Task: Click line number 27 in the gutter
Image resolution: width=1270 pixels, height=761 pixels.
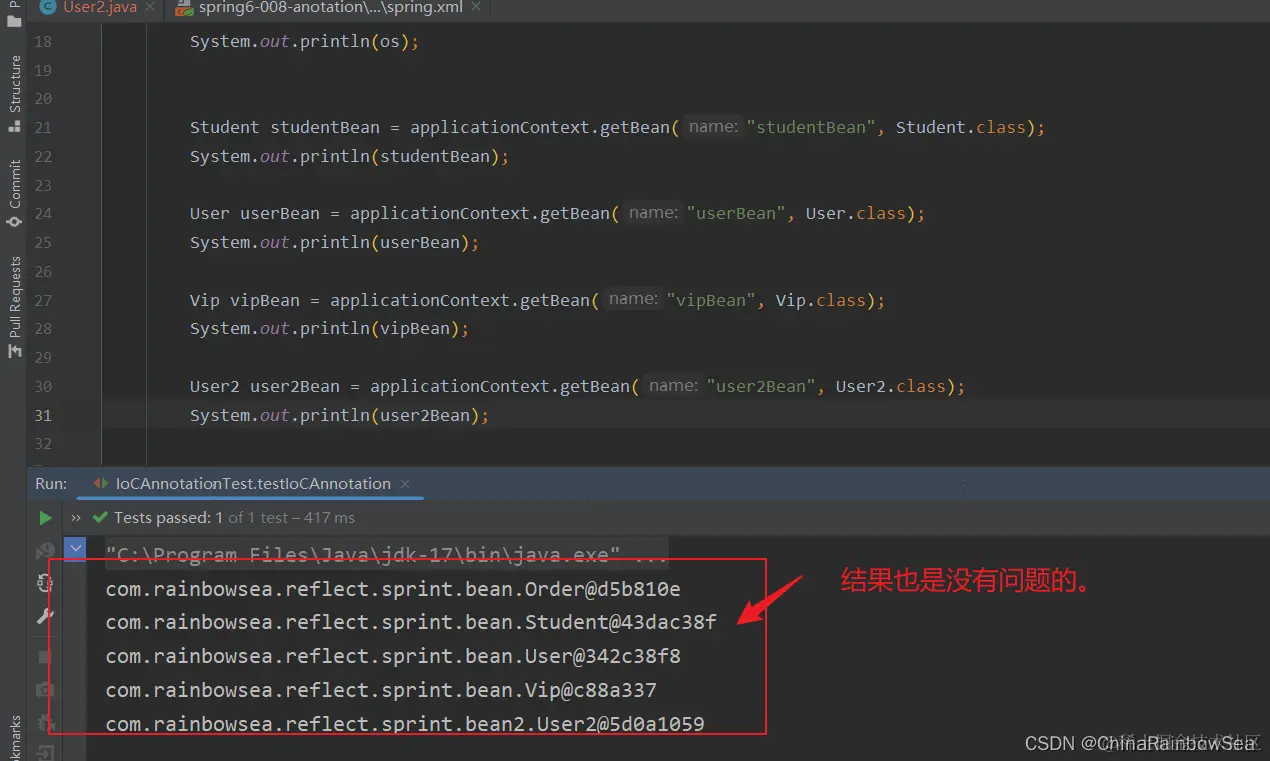Action: pos(43,300)
